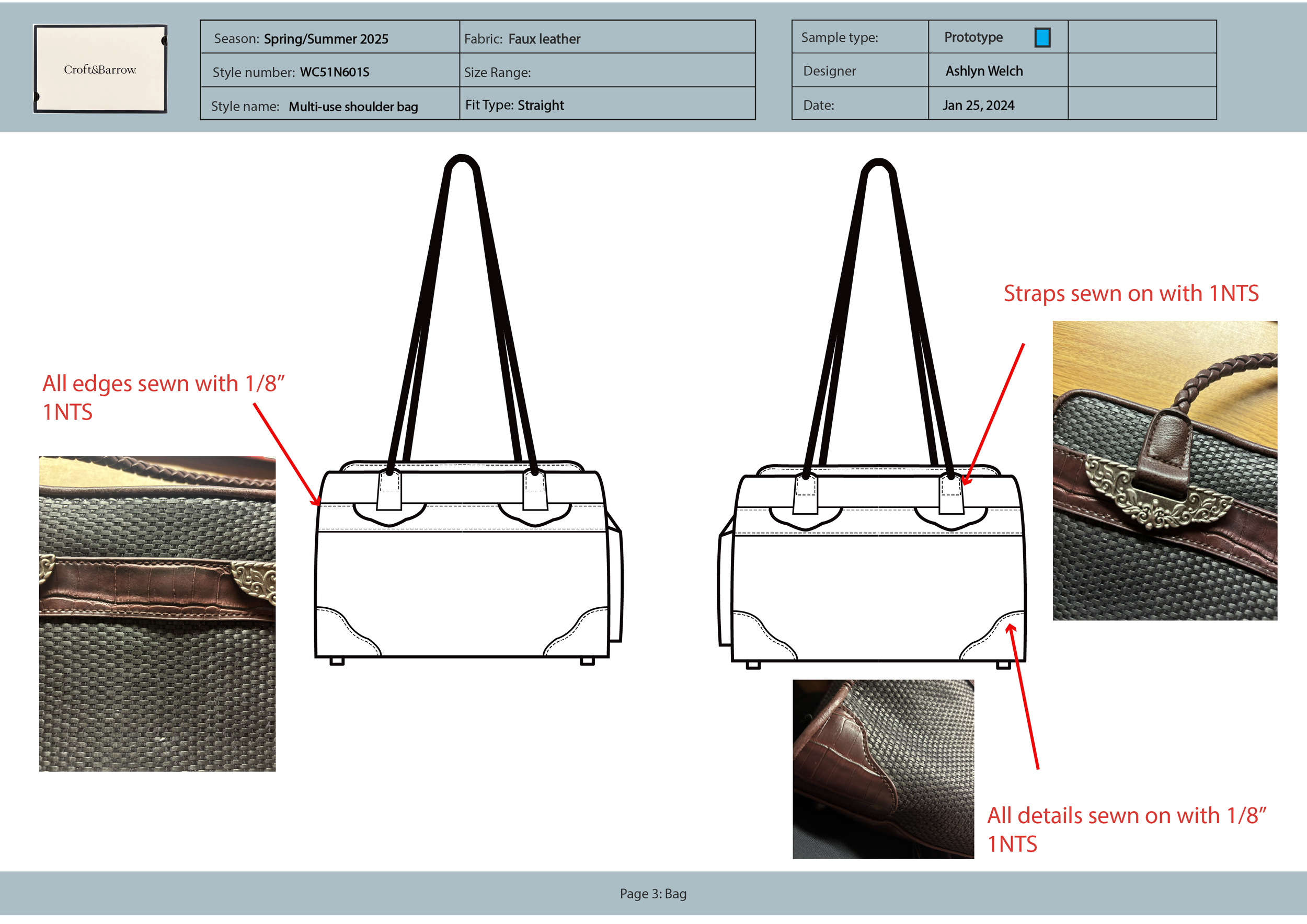Click the Designer name Ashlyn Welch
Image resolution: width=1307 pixels, height=924 pixels.
tap(984, 71)
